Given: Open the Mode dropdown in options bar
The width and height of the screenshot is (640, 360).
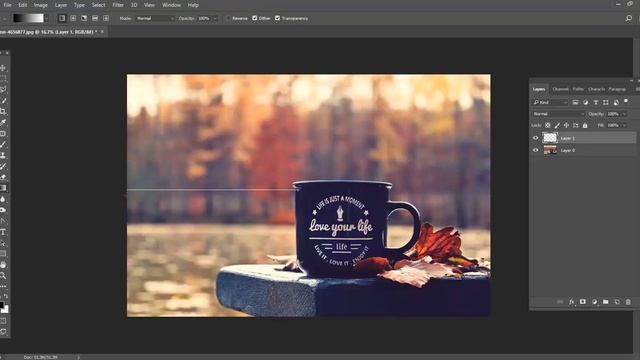Looking at the screenshot, I should [x=155, y=18].
